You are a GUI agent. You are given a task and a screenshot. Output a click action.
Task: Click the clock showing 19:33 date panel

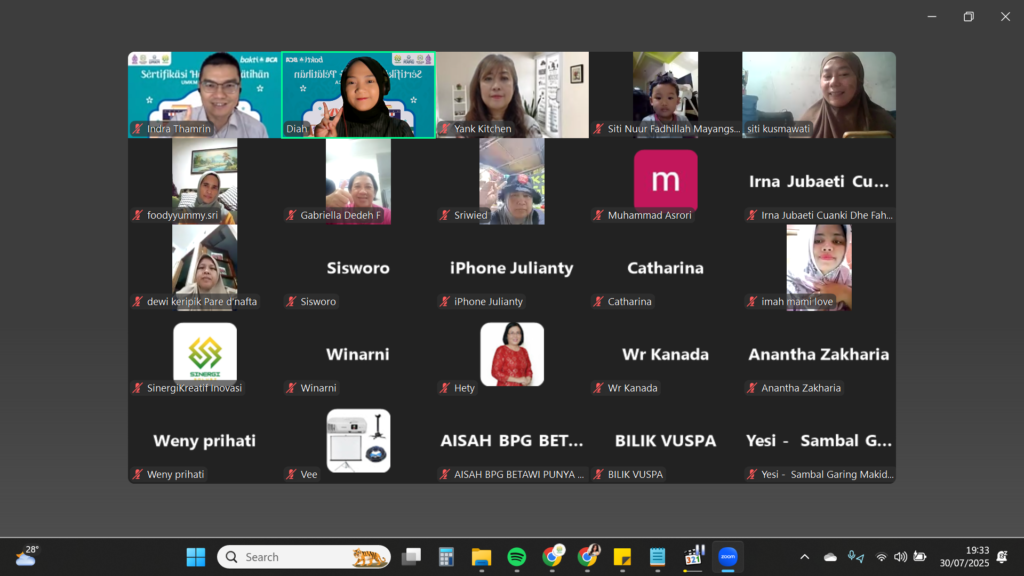(x=964, y=557)
